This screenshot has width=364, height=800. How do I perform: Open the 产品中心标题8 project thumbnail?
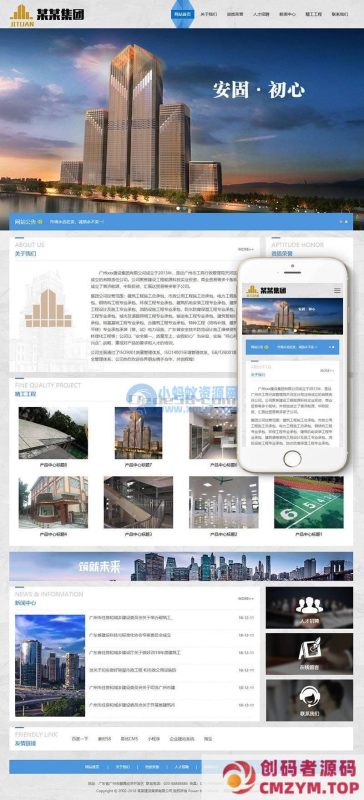click(x=53, y=433)
